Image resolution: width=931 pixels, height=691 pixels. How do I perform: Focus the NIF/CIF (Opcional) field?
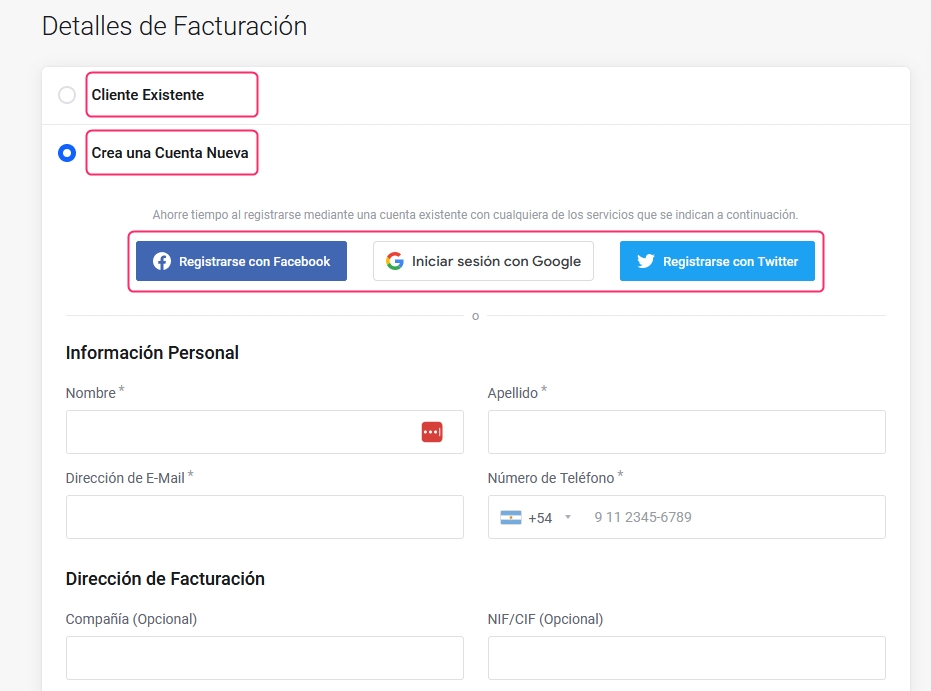pyautogui.click(x=687, y=658)
